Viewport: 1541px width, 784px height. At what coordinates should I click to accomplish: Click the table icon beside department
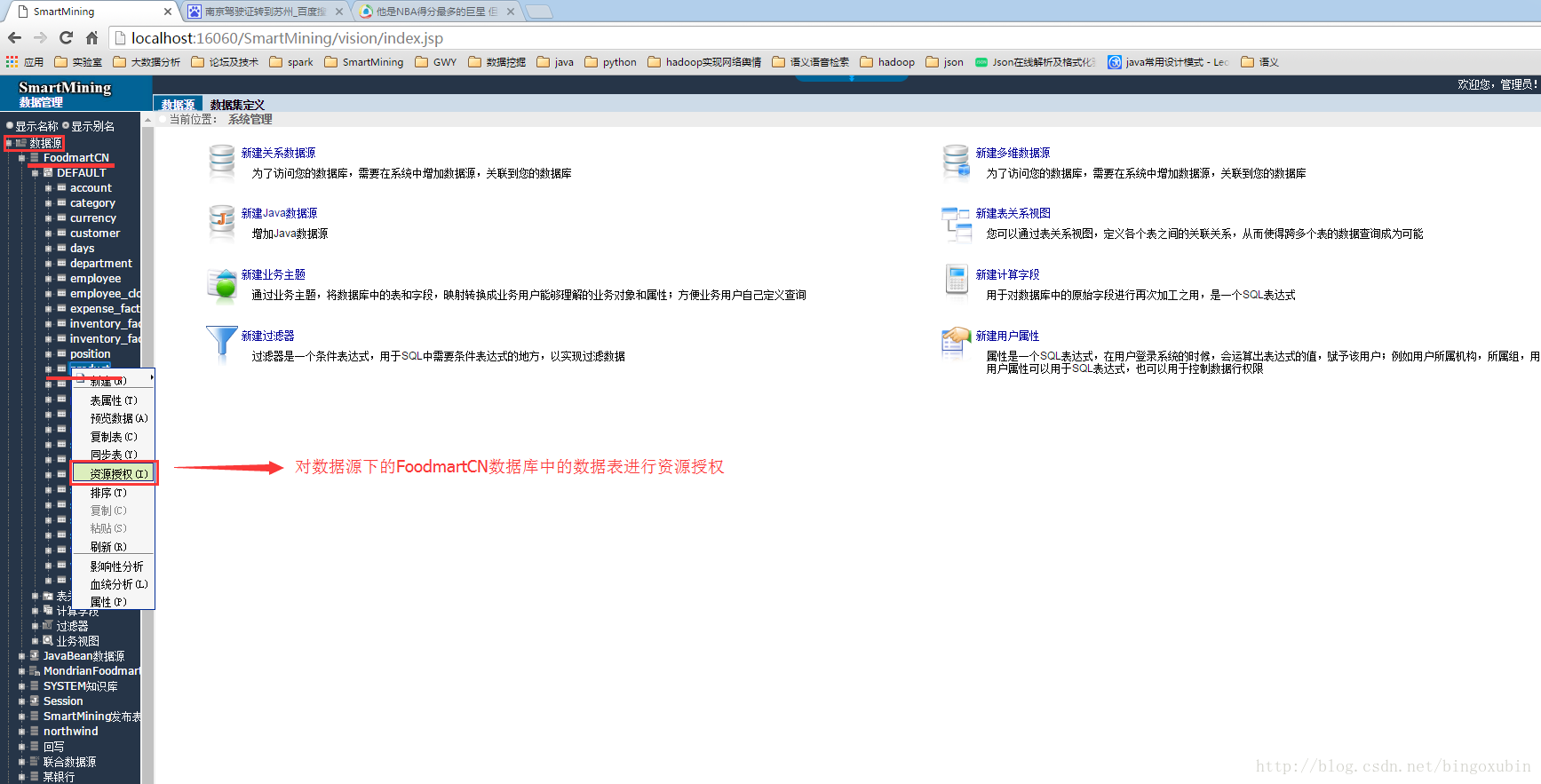tap(62, 263)
